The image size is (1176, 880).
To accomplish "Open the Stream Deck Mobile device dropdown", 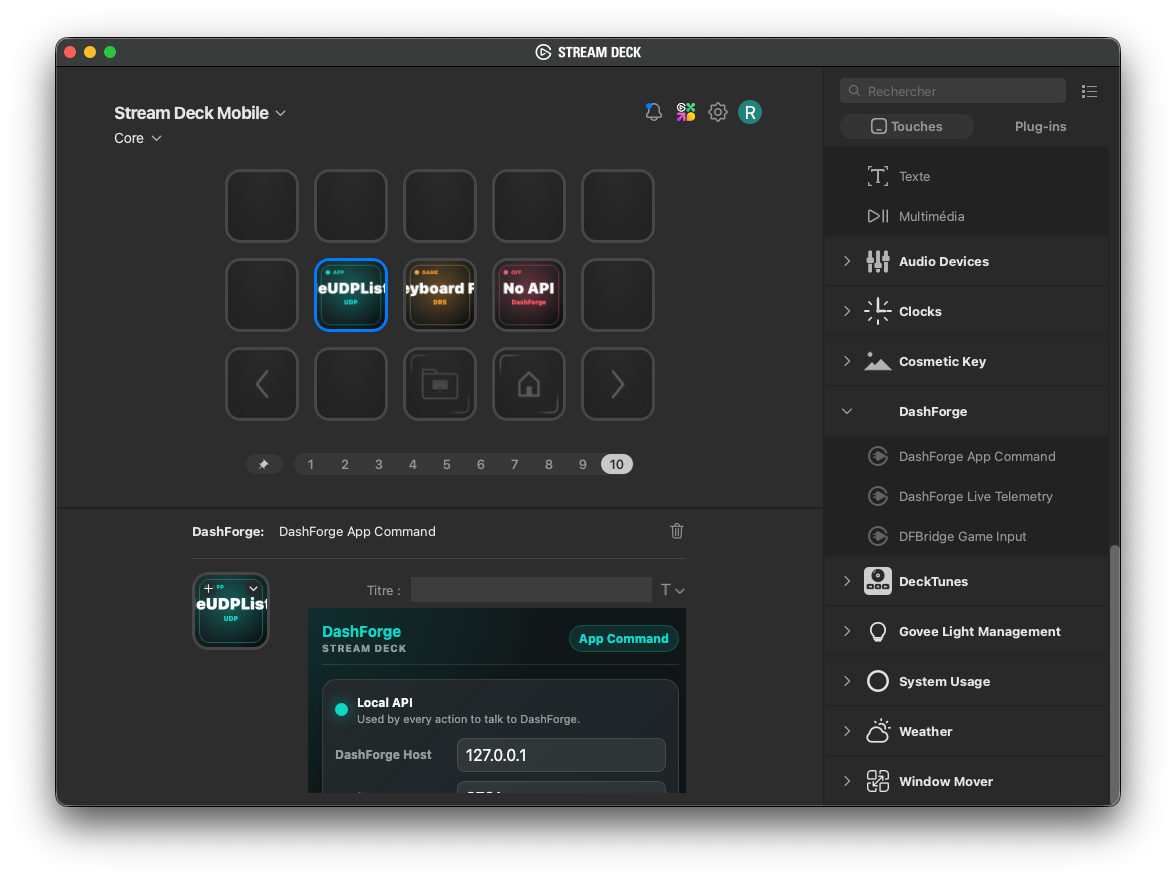I will click(x=200, y=113).
